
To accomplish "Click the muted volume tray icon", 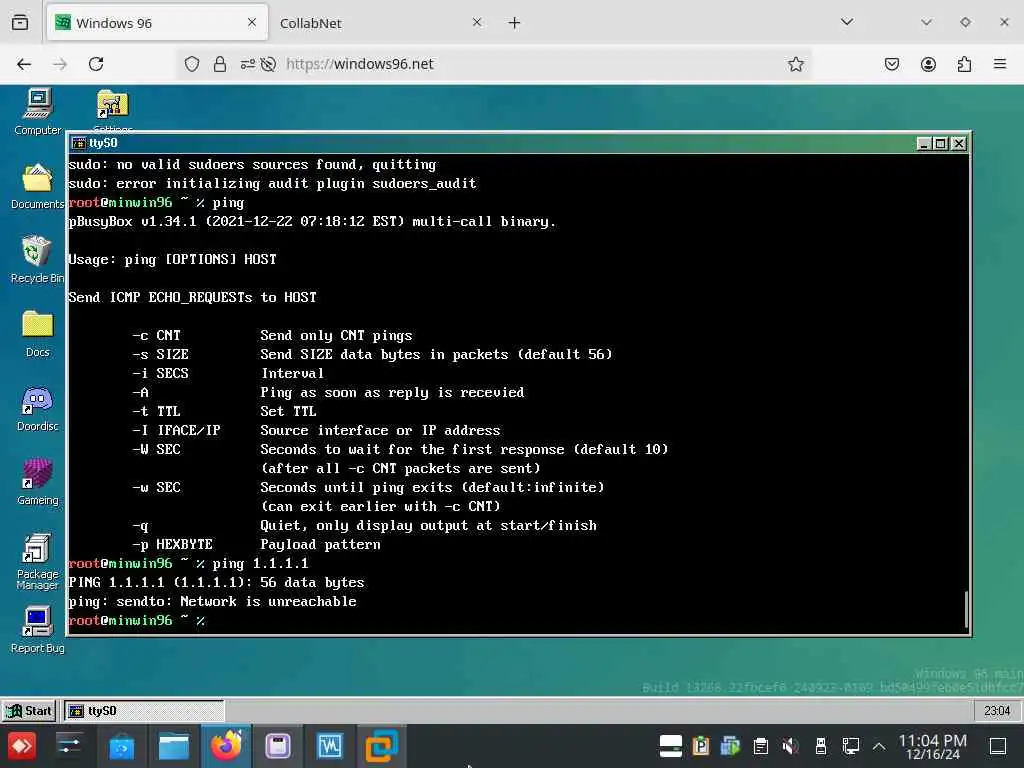I will coord(790,745).
